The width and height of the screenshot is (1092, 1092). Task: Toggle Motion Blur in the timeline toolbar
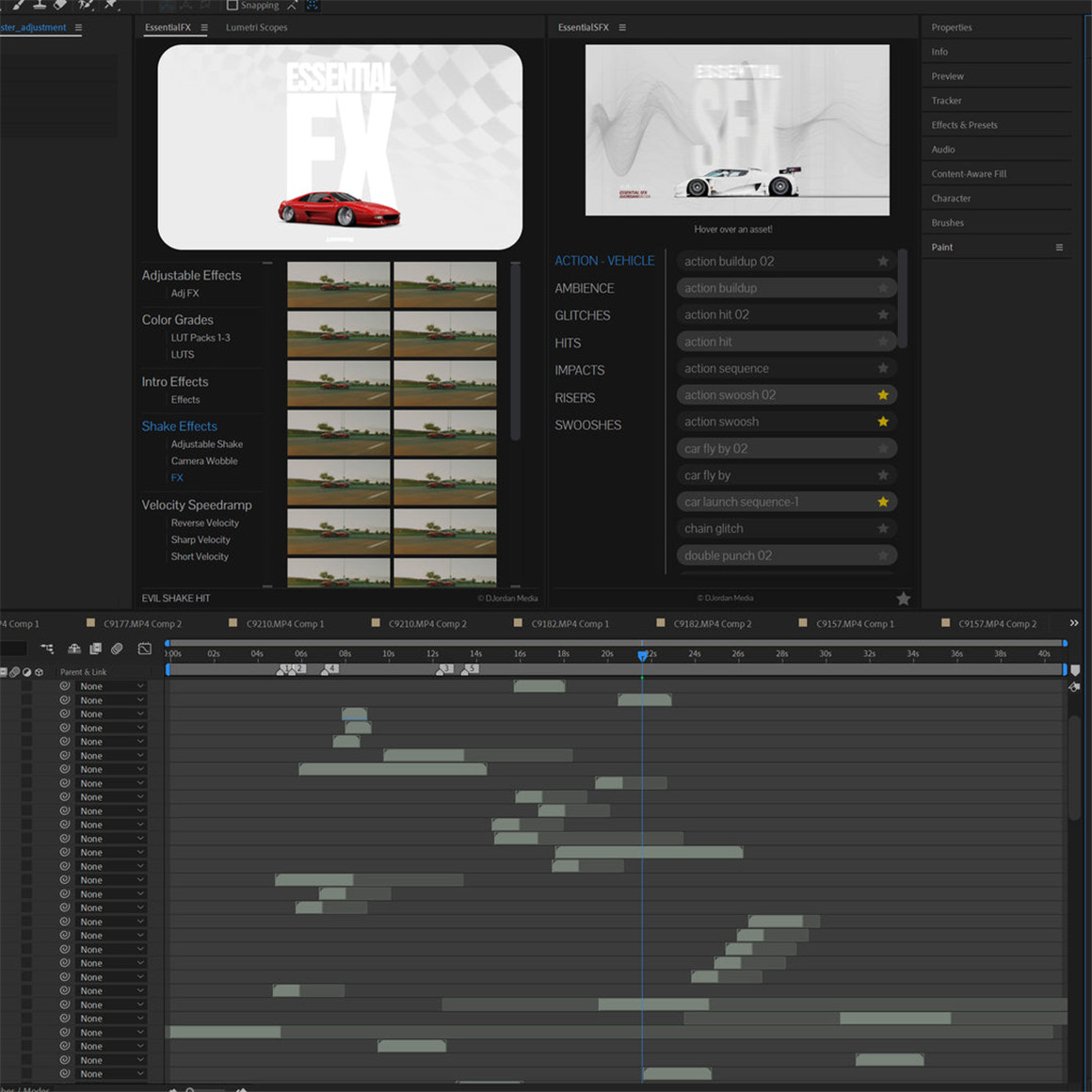pyautogui.click(x=115, y=648)
